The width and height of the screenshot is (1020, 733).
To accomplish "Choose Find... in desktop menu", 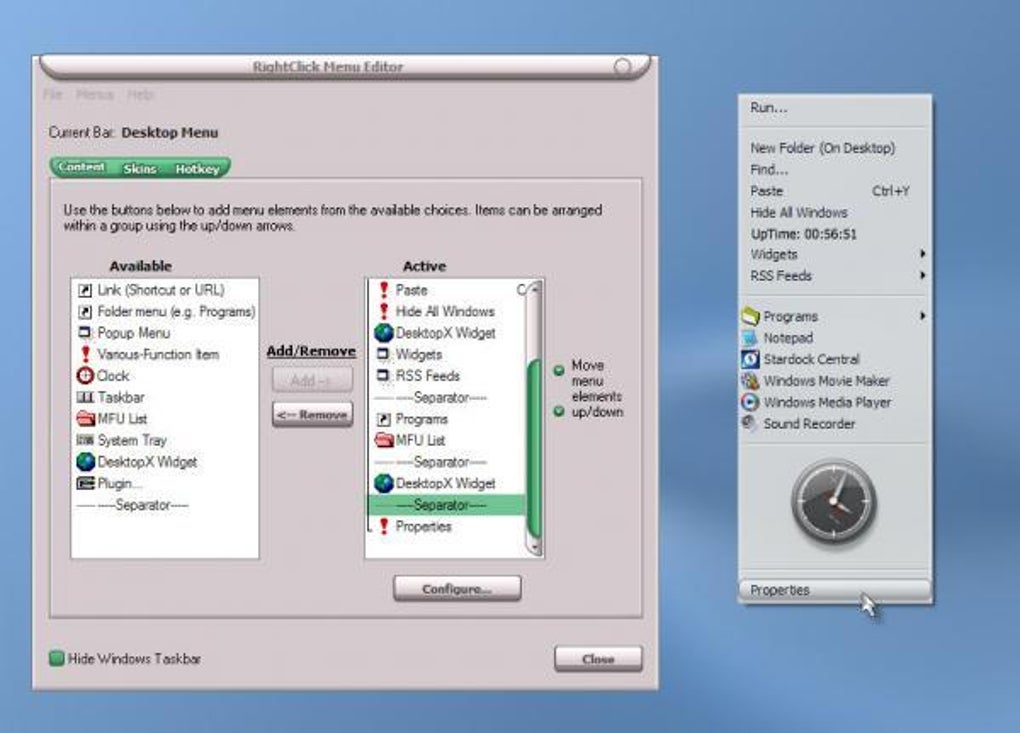I will pyautogui.click(x=835, y=170).
